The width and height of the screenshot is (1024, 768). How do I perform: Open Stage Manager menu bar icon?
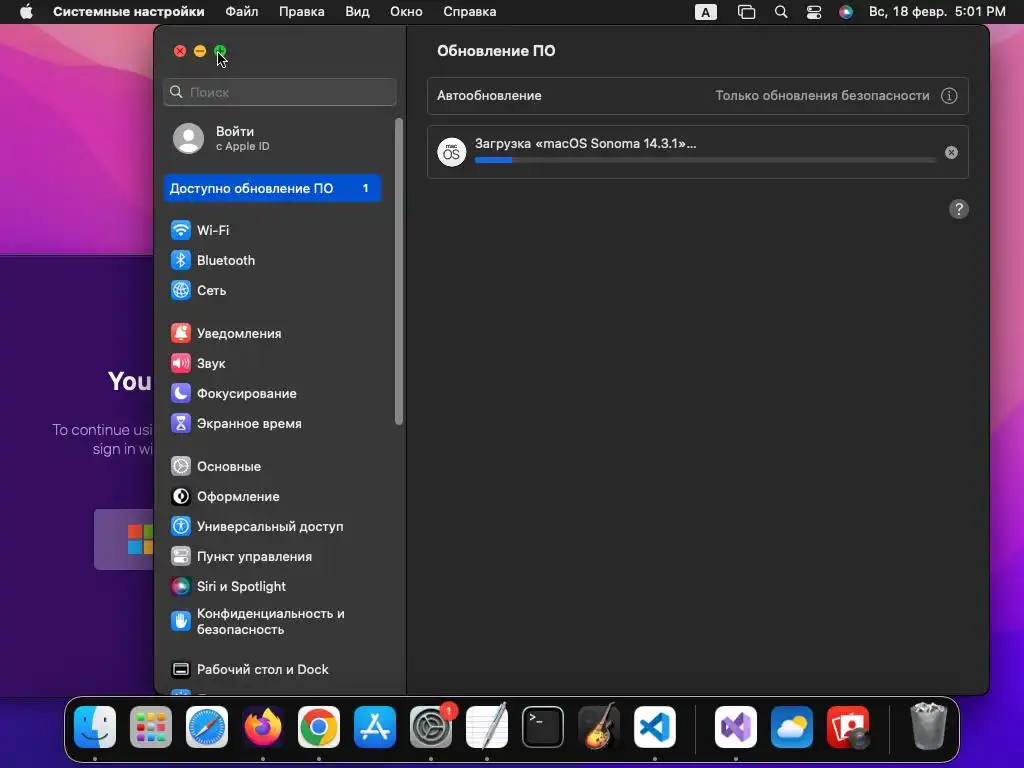(746, 12)
